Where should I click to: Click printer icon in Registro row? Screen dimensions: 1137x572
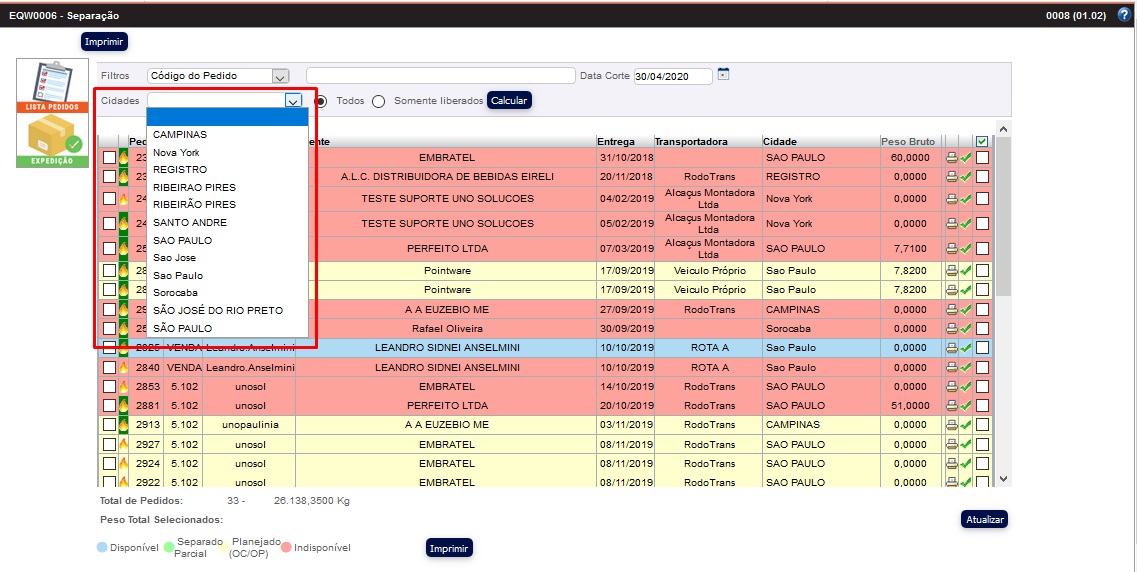(x=952, y=177)
